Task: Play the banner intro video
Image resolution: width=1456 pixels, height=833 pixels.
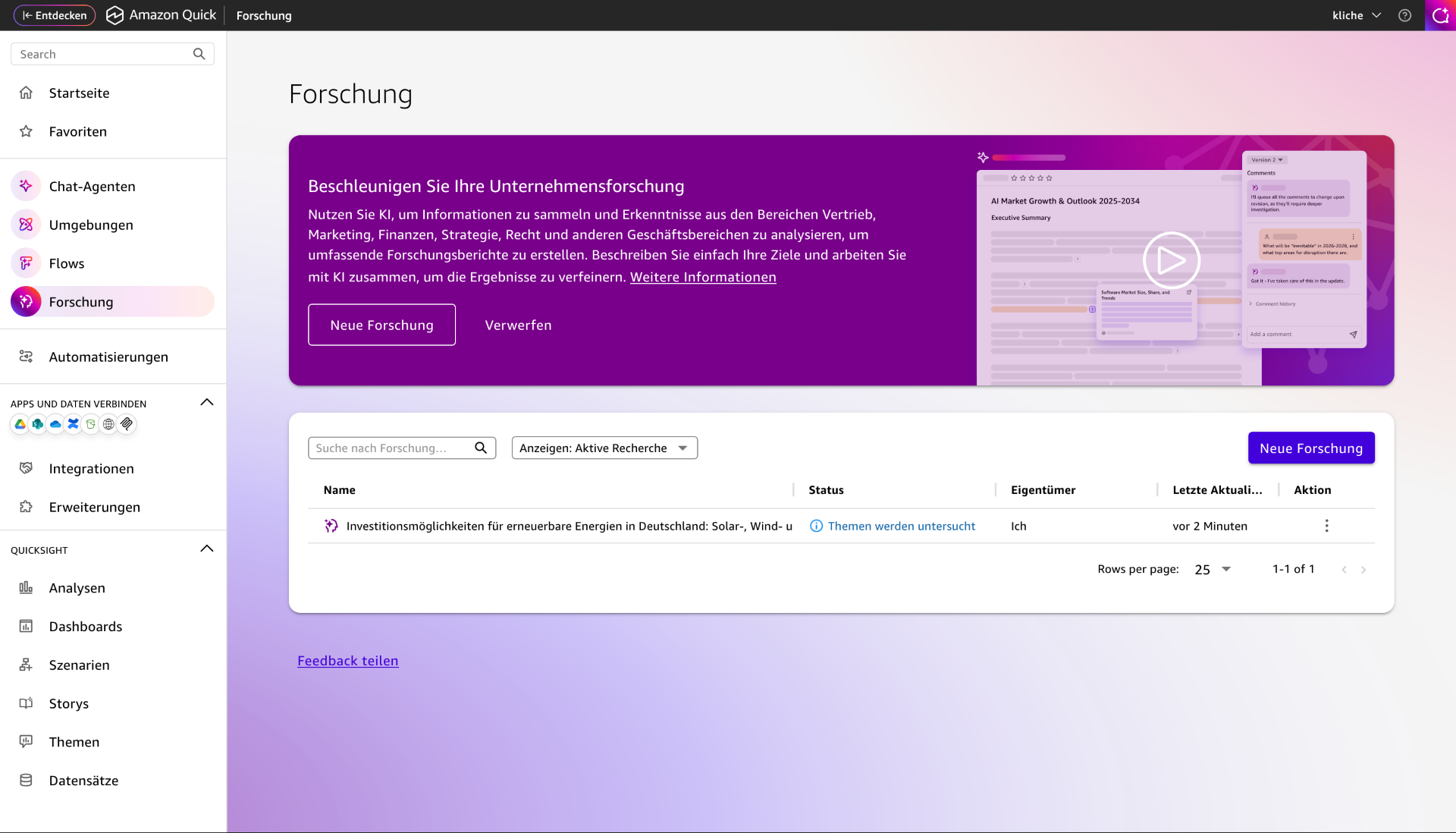Action: coord(1171,260)
